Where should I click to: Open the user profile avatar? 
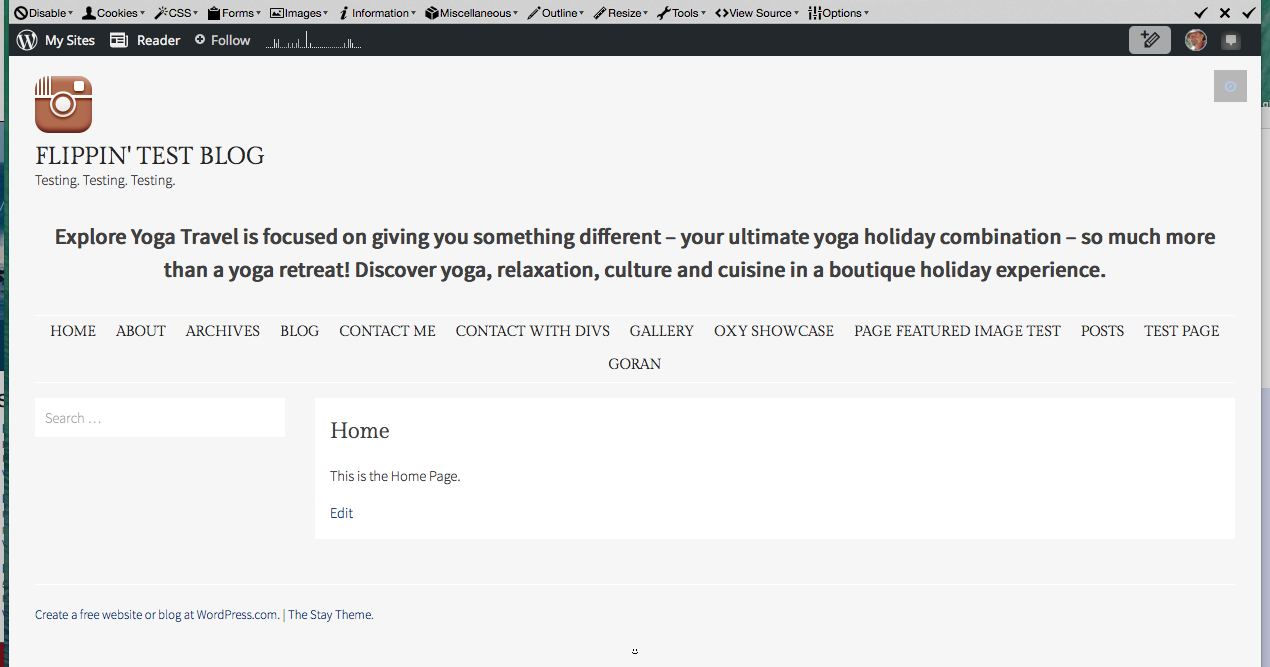click(1195, 40)
